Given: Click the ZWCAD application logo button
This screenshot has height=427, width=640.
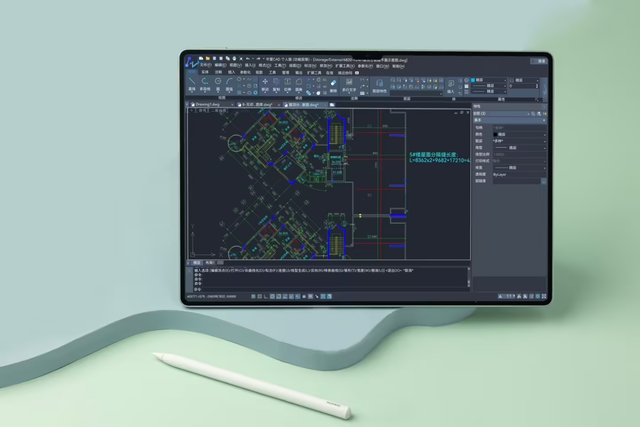Looking at the screenshot, I should click(190, 61).
